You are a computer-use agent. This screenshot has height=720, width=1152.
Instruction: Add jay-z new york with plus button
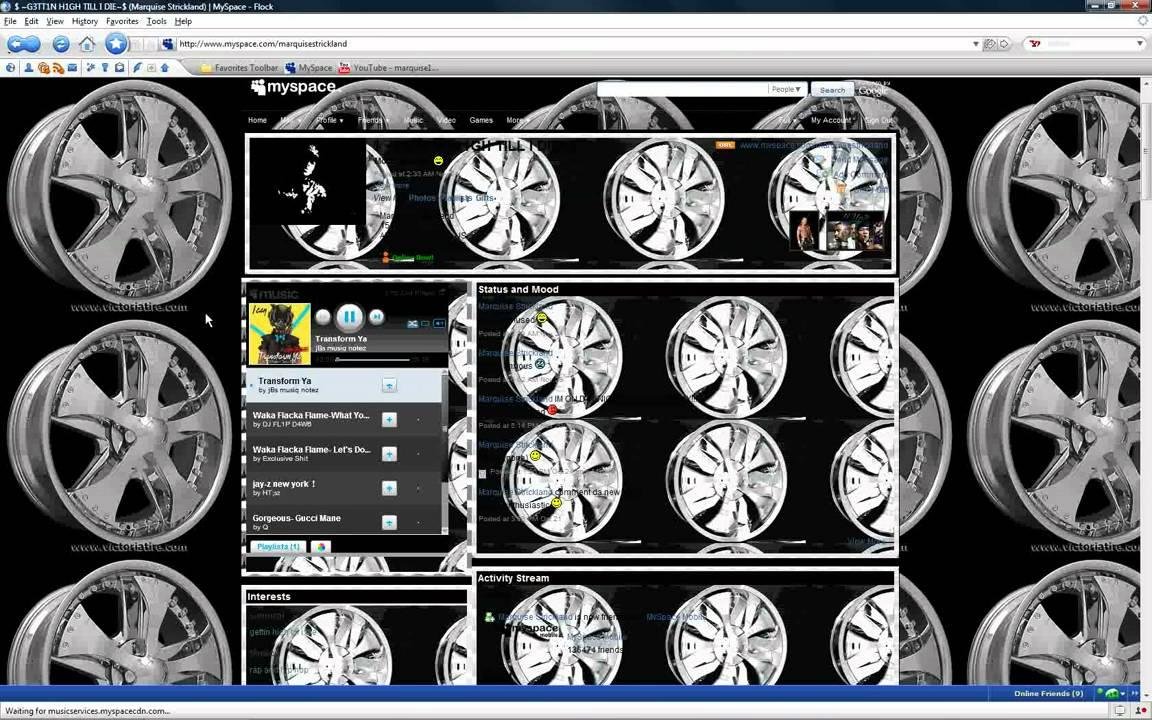(389, 488)
